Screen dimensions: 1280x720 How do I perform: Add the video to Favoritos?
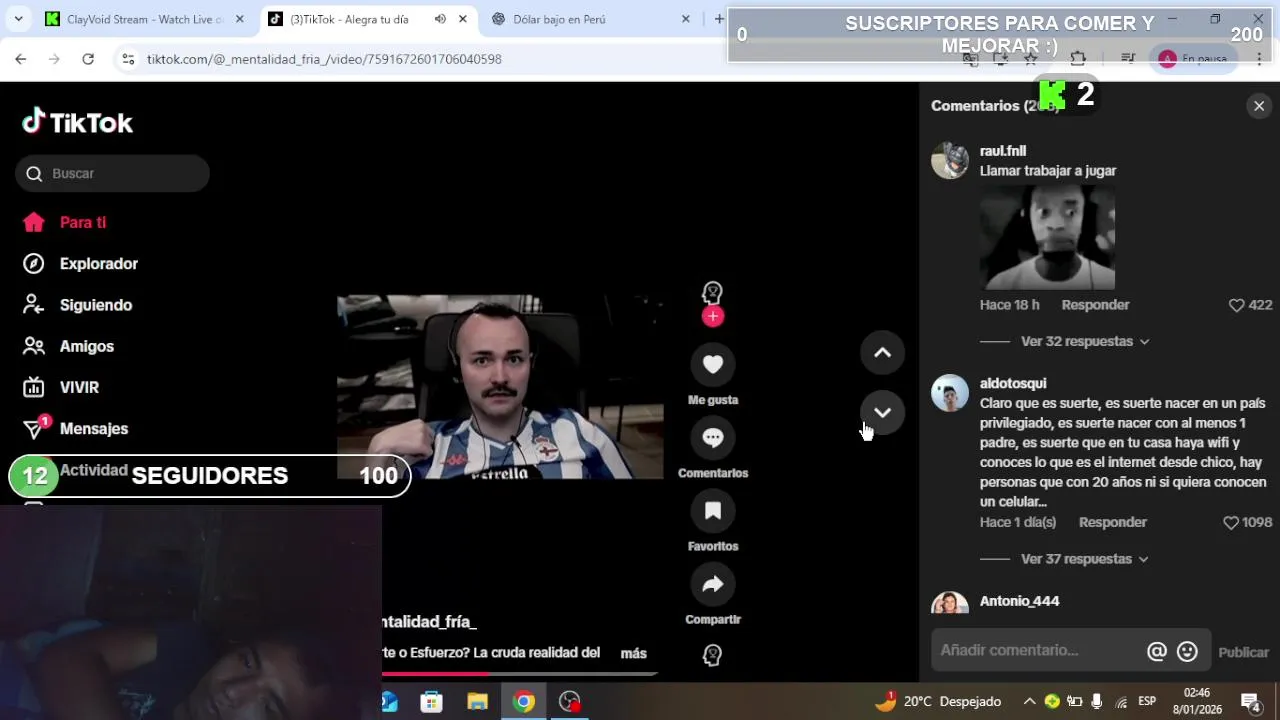click(x=712, y=511)
